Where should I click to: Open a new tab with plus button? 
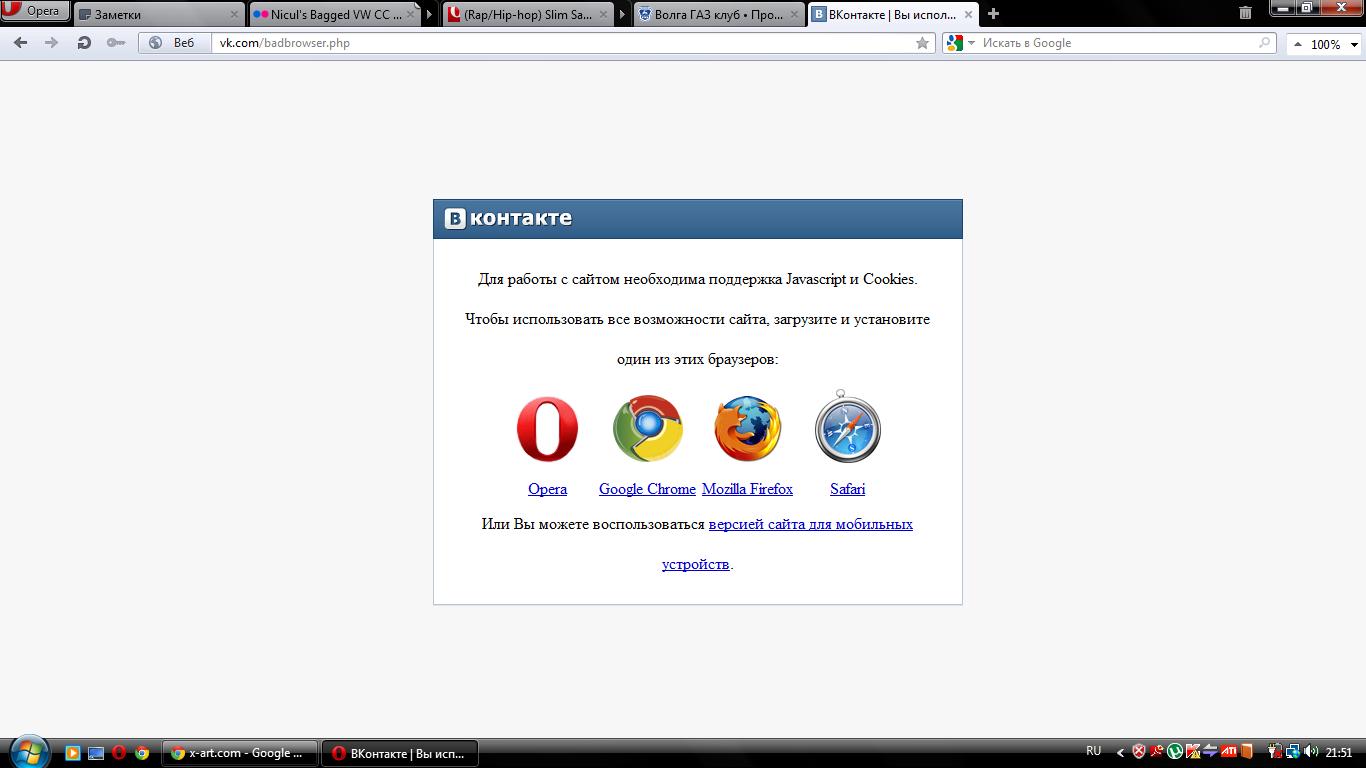point(993,14)
